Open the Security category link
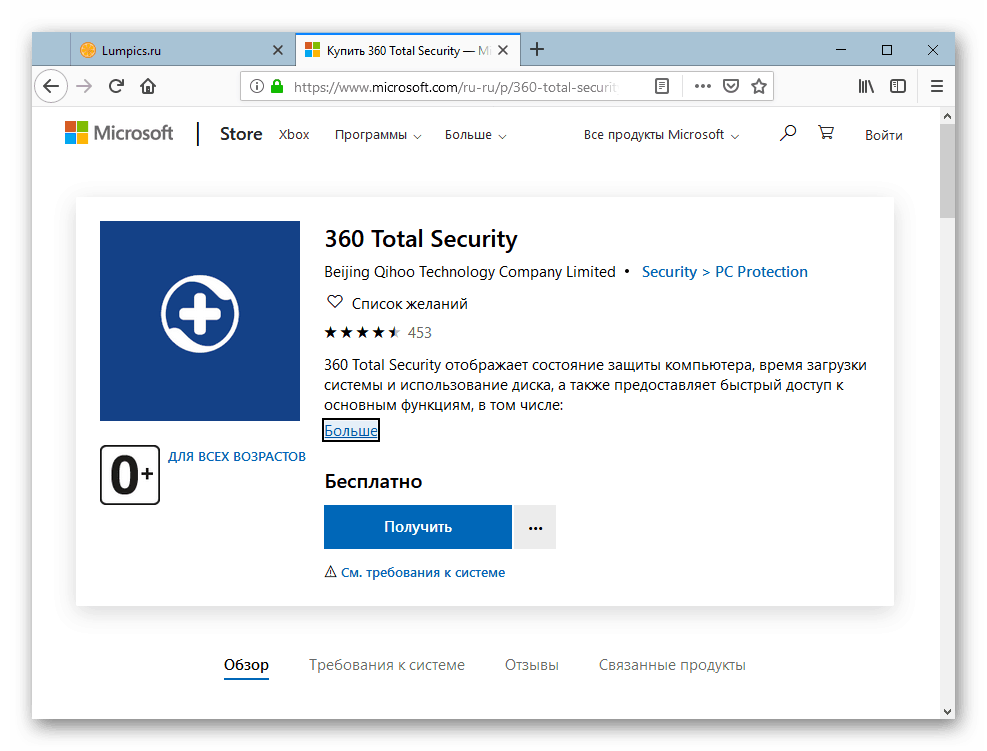 coord(669,272)
